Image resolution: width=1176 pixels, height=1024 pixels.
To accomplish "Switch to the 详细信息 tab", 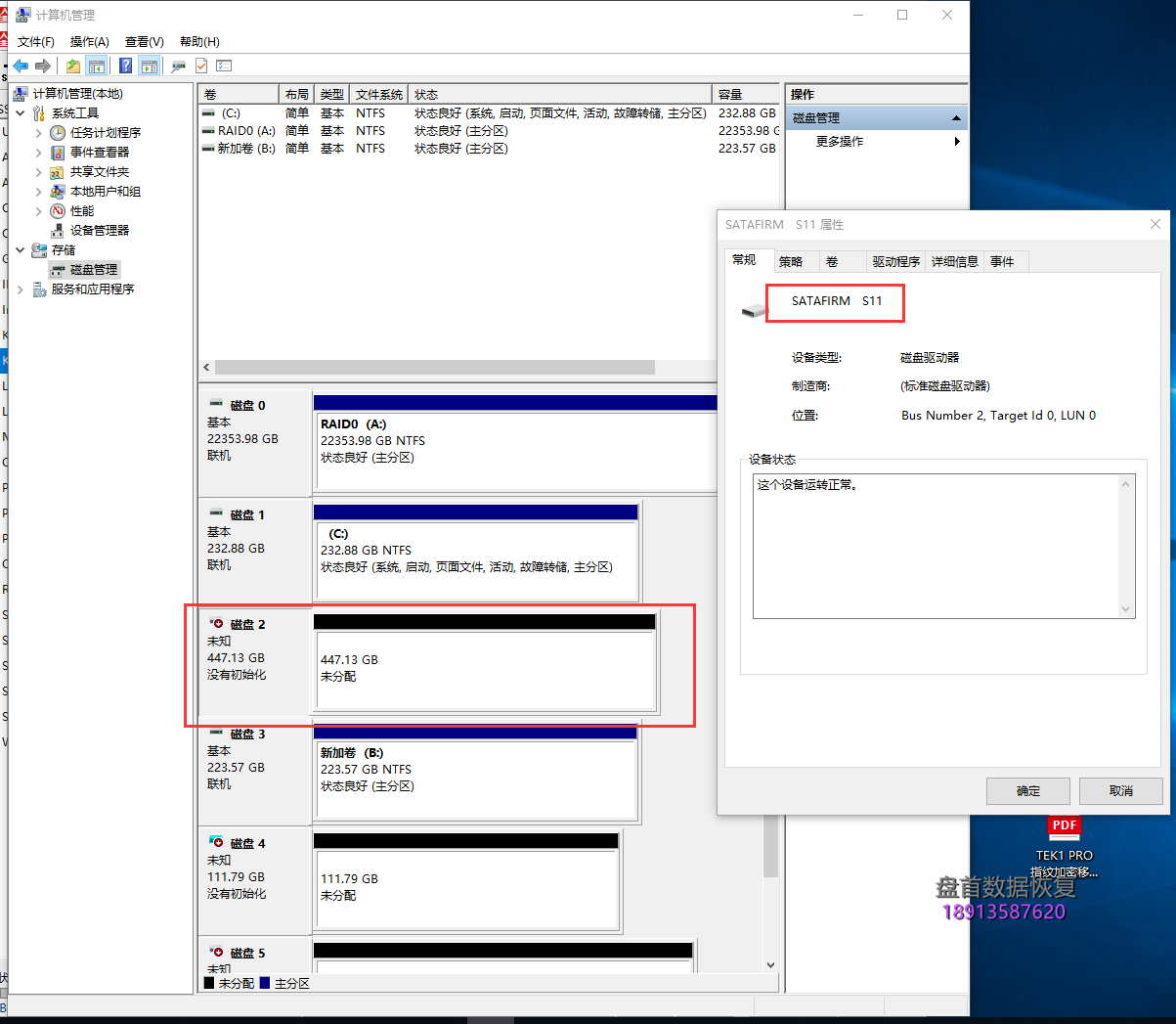I will (954, 262).
